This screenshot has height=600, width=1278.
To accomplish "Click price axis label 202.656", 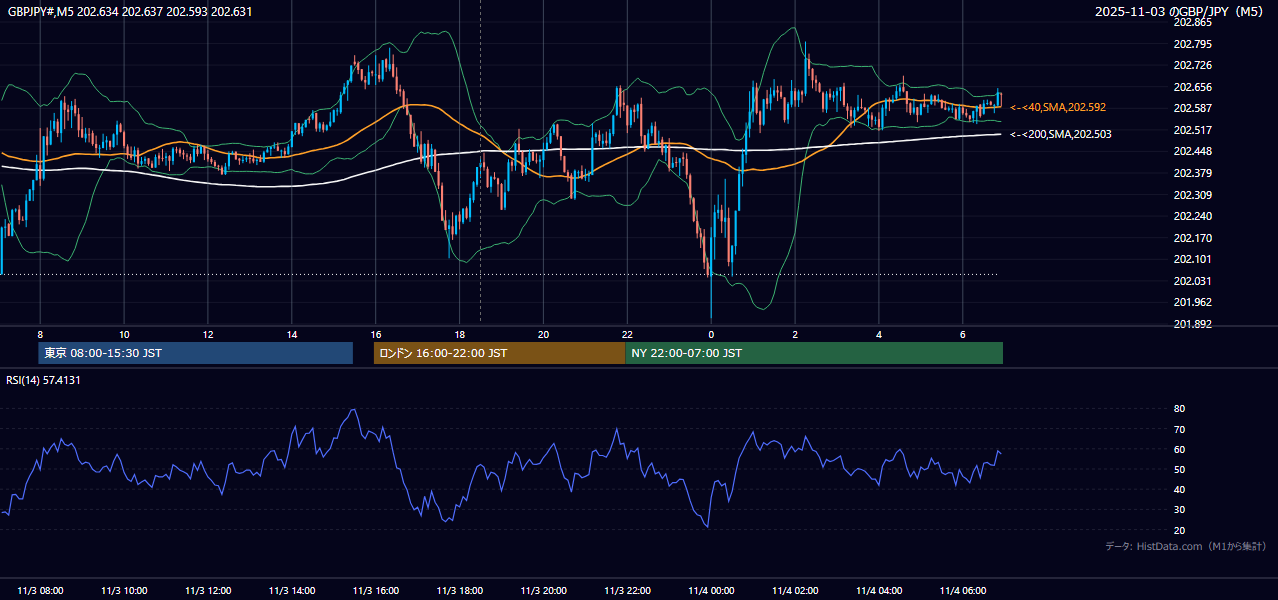I will [1192, 87].
